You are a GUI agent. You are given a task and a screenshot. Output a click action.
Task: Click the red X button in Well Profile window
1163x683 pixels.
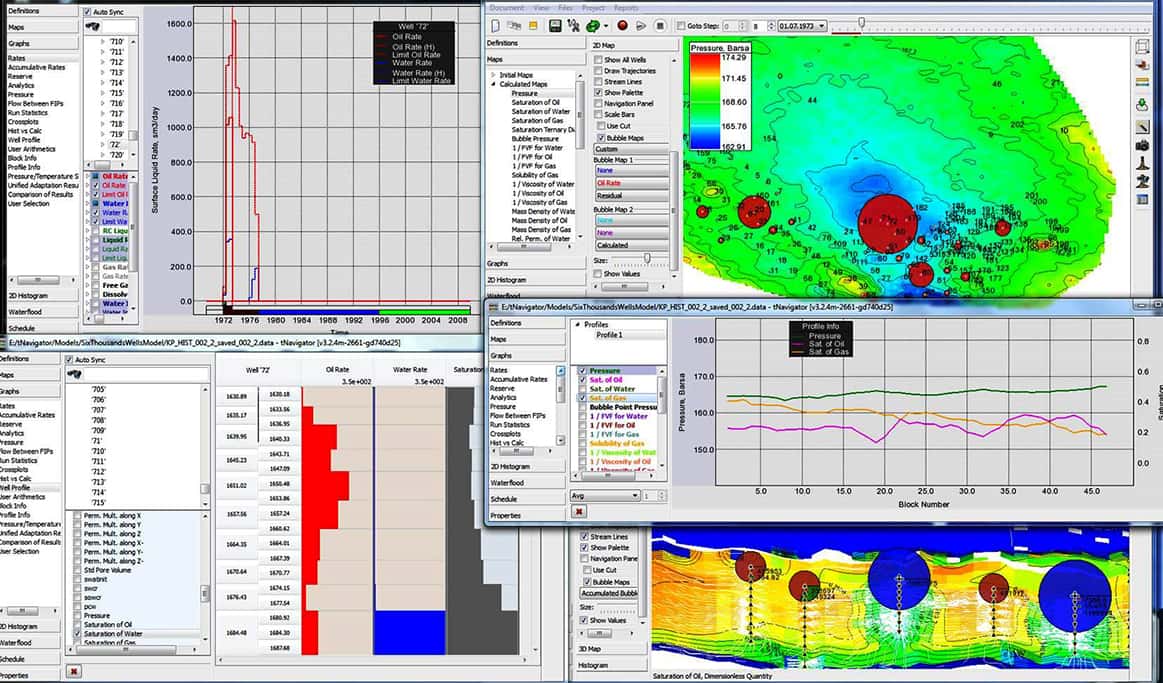tap(73, 671)
